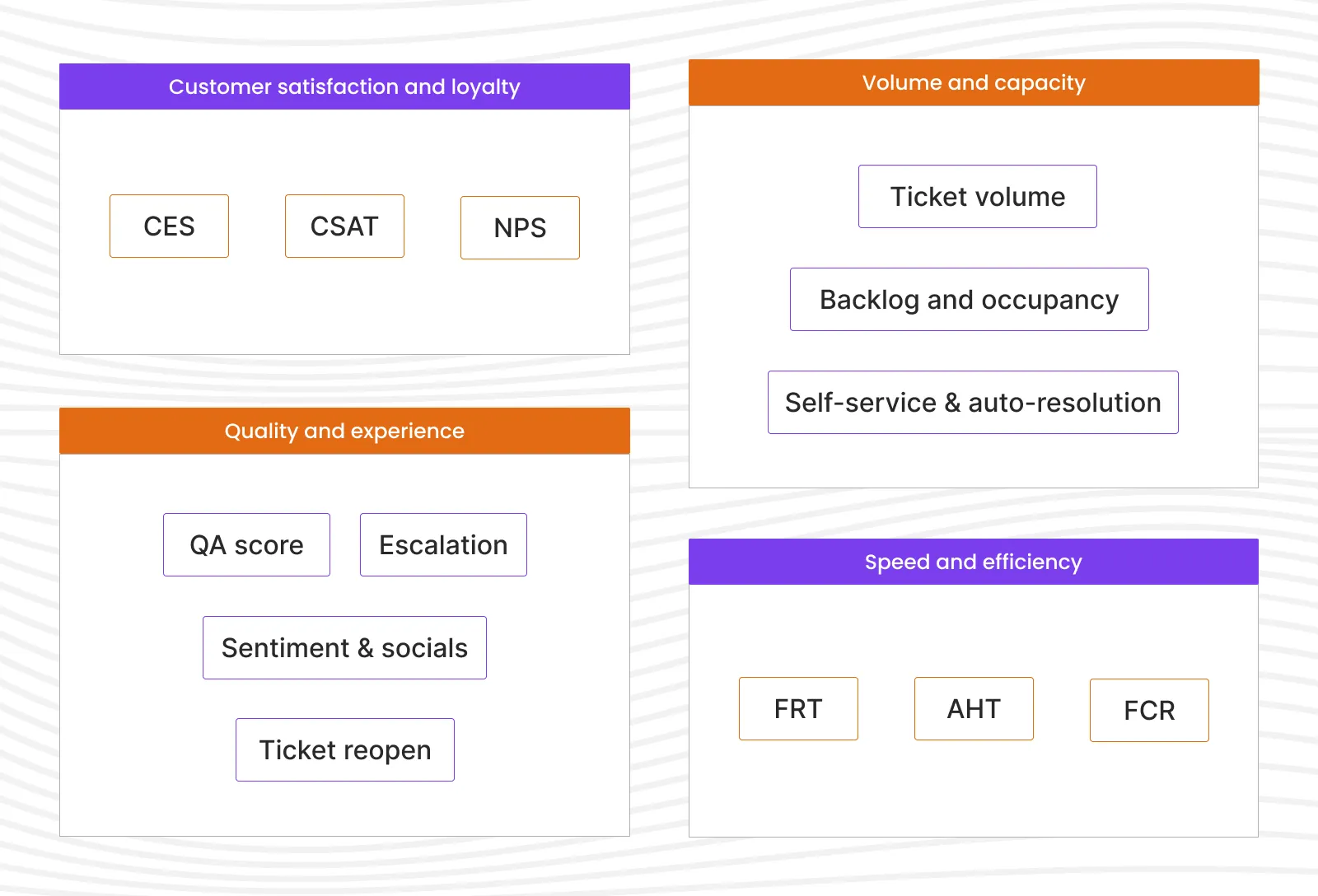
Task: Click the CSAT metric box
Action: (x=344, y=226)
